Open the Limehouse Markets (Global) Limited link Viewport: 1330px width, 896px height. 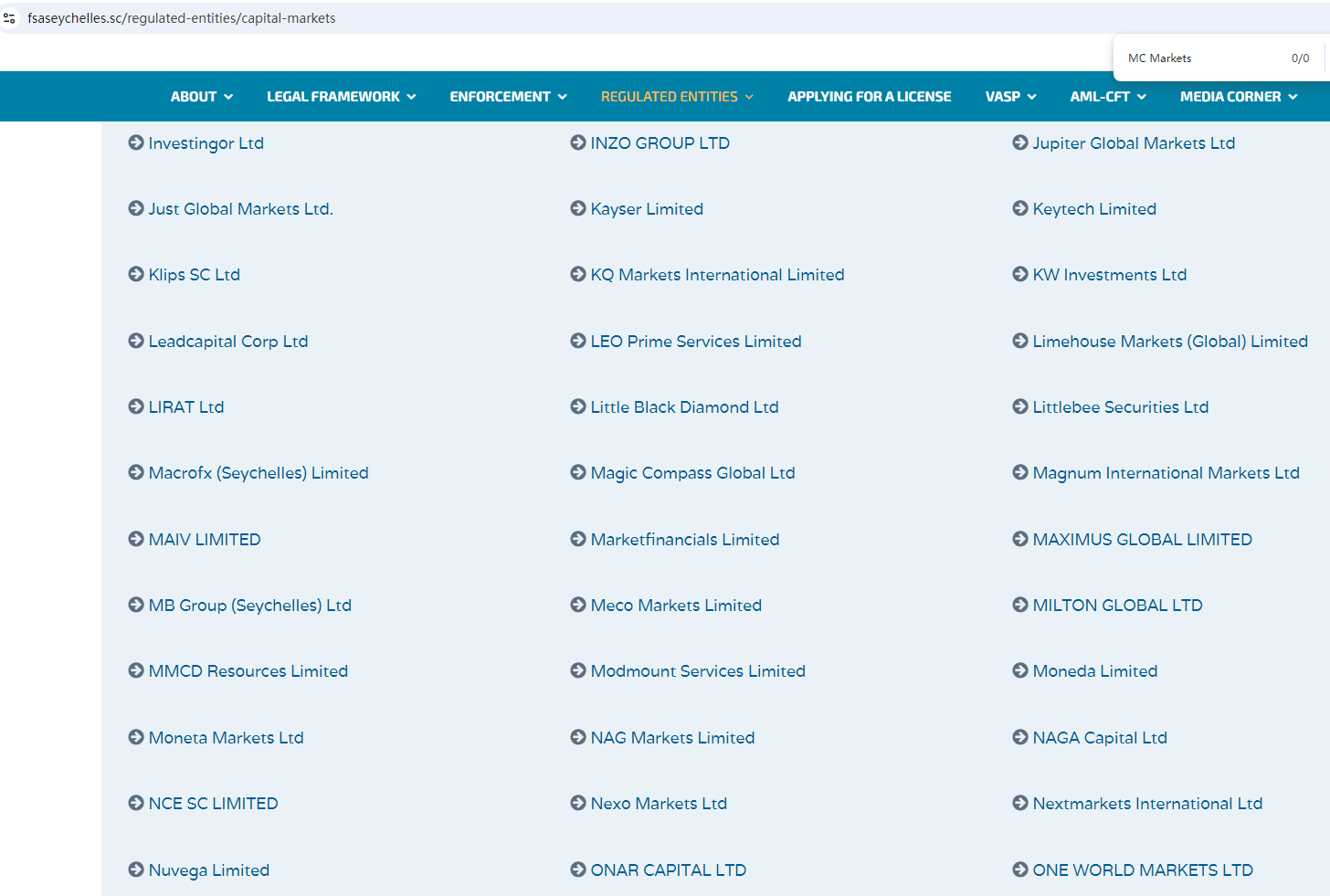click(x=1169, y=342)
